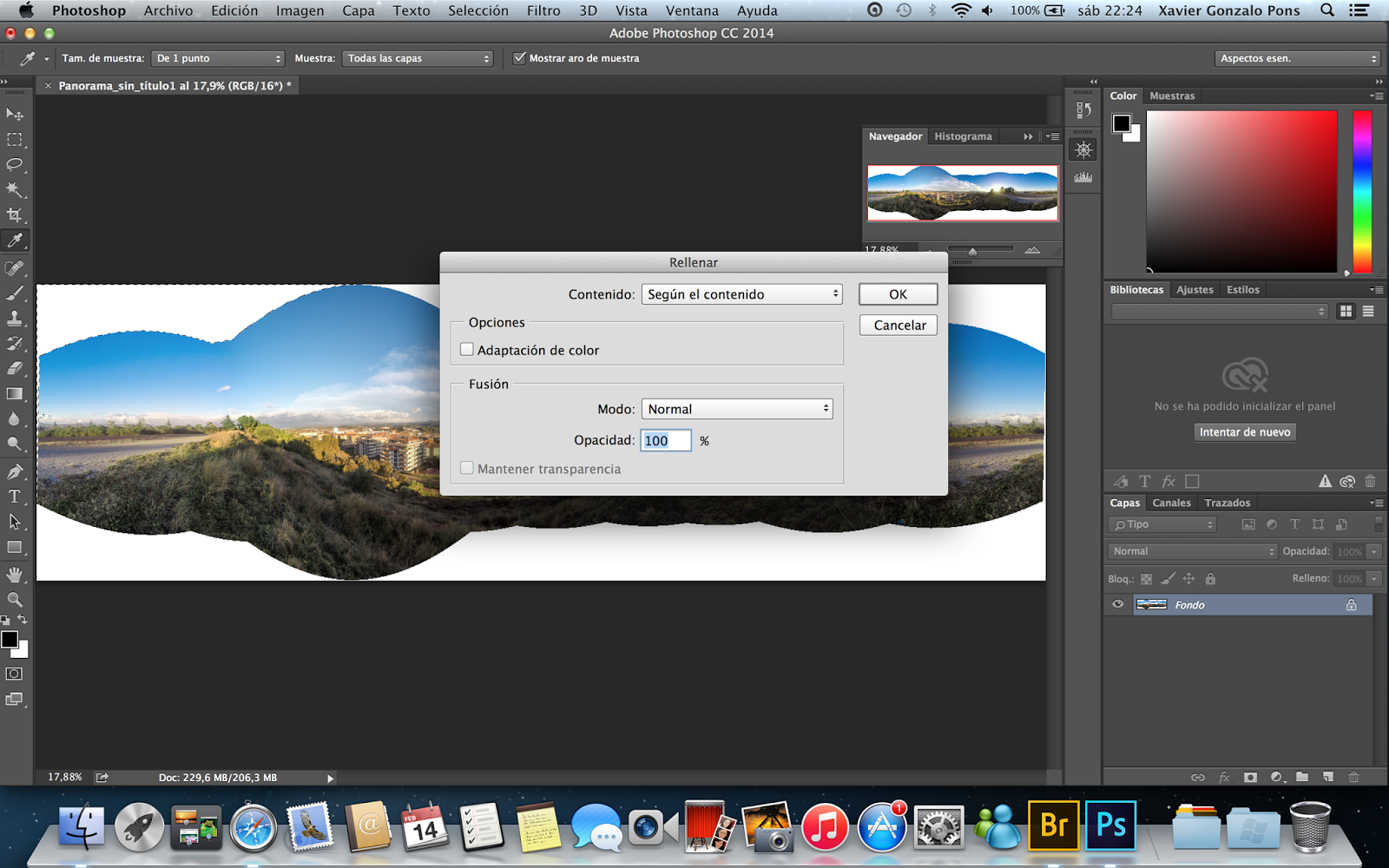Select the Horizontal Type tool
Viewport: 1389px width, 868px height.
[15, 497]
